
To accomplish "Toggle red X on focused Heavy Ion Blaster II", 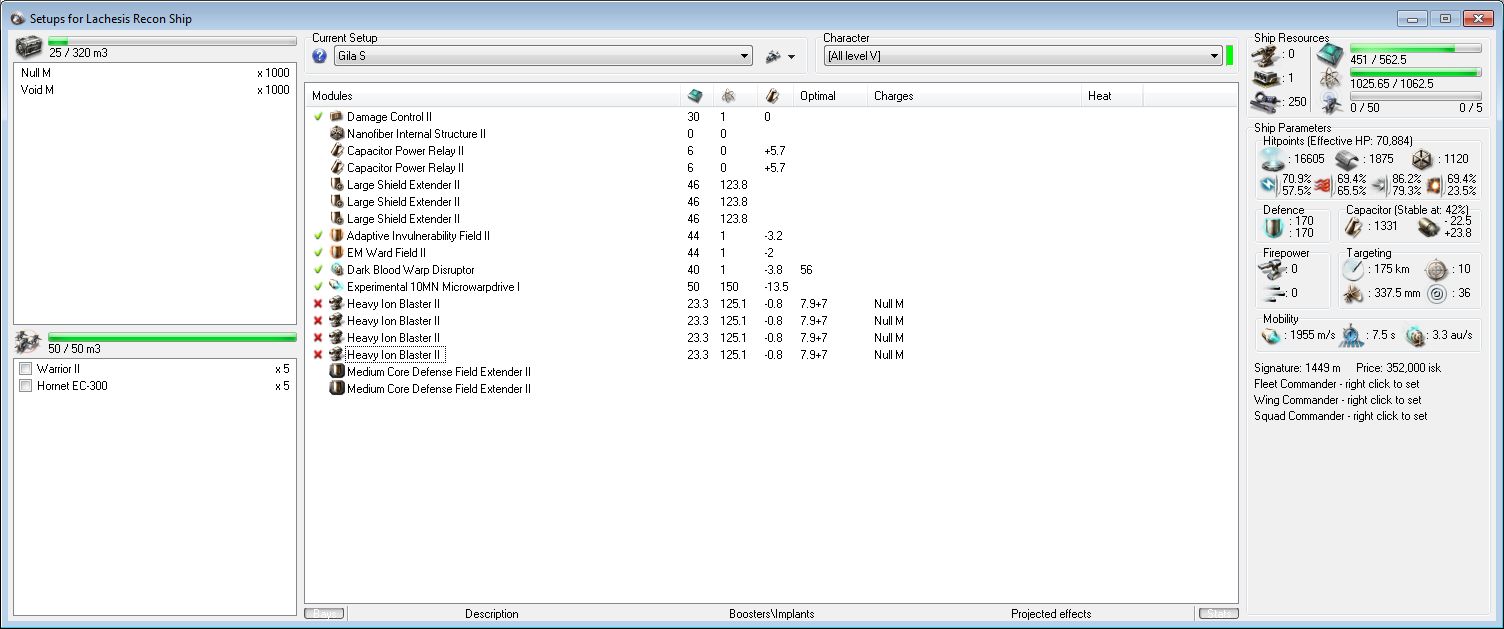I will tap(318, 355).
